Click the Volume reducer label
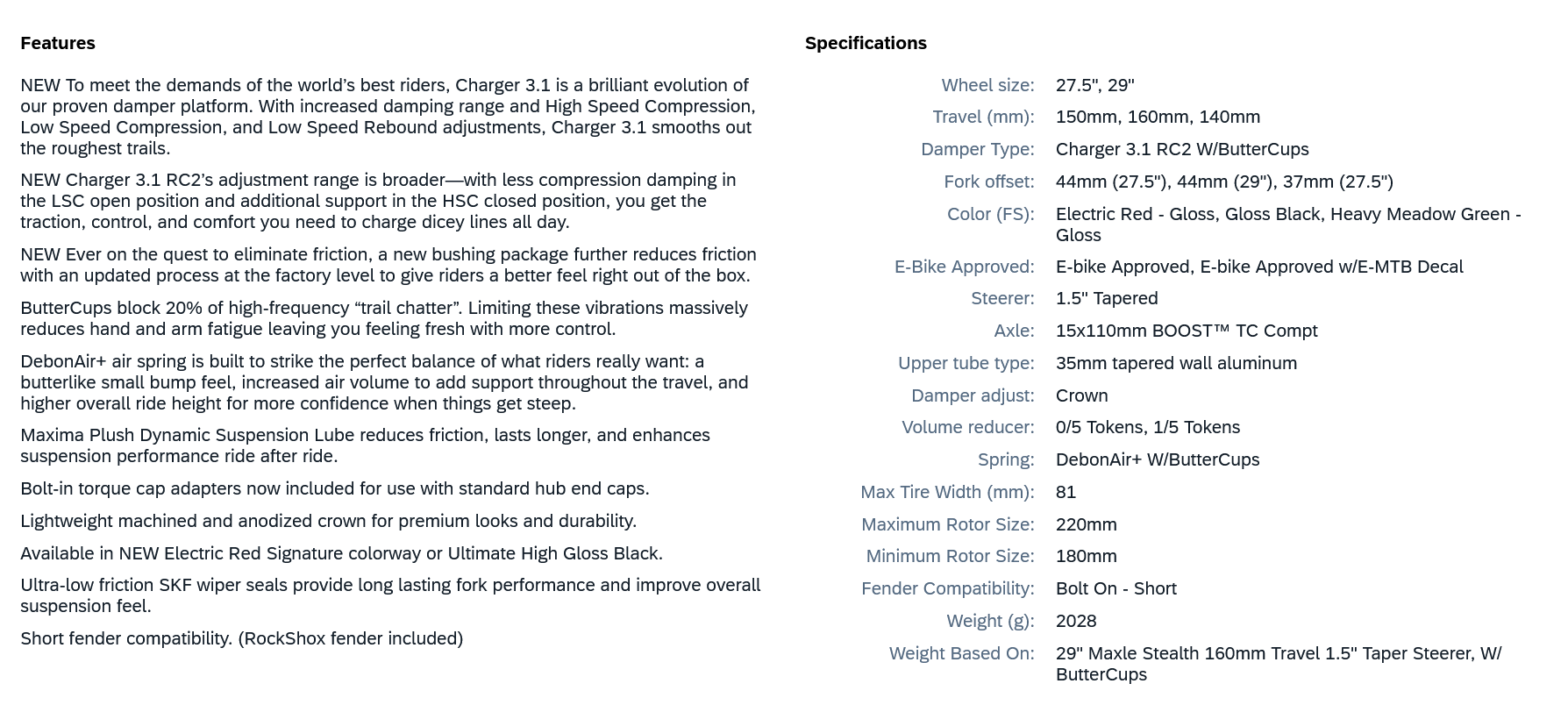 (x=967, y=427)
